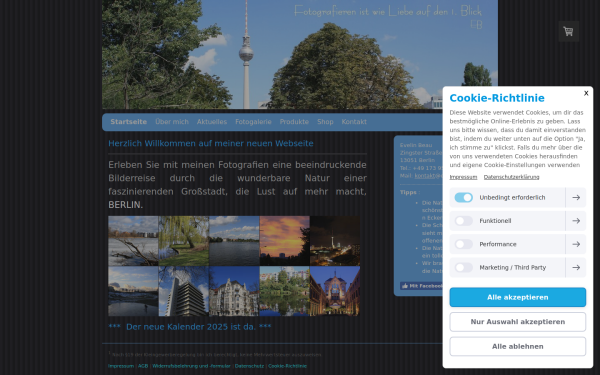Open Produkte menu item
The width and height of the screenshot is (600, 375).
click(x=294, y=122)
